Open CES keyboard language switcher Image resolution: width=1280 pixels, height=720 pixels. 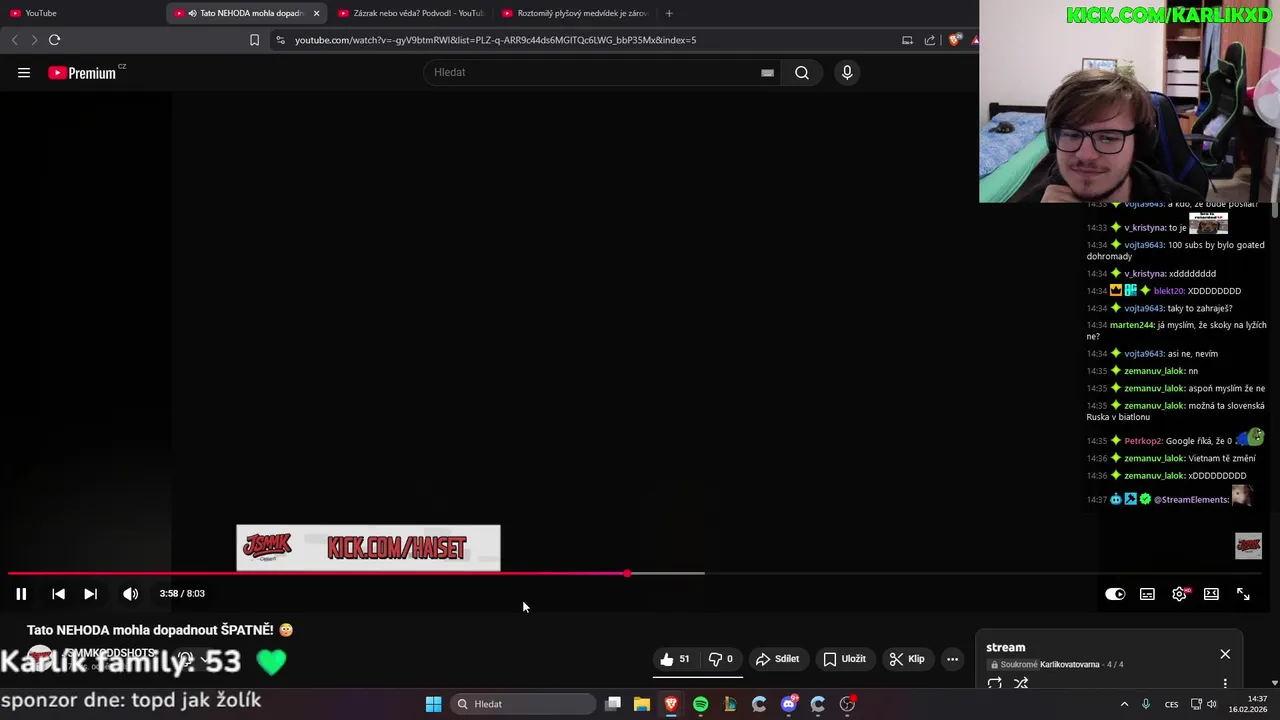pos(1171,704)
